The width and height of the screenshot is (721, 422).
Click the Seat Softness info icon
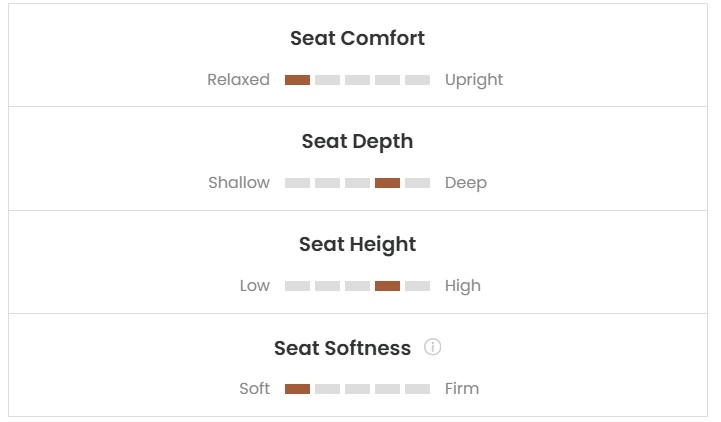coord(432,347)
